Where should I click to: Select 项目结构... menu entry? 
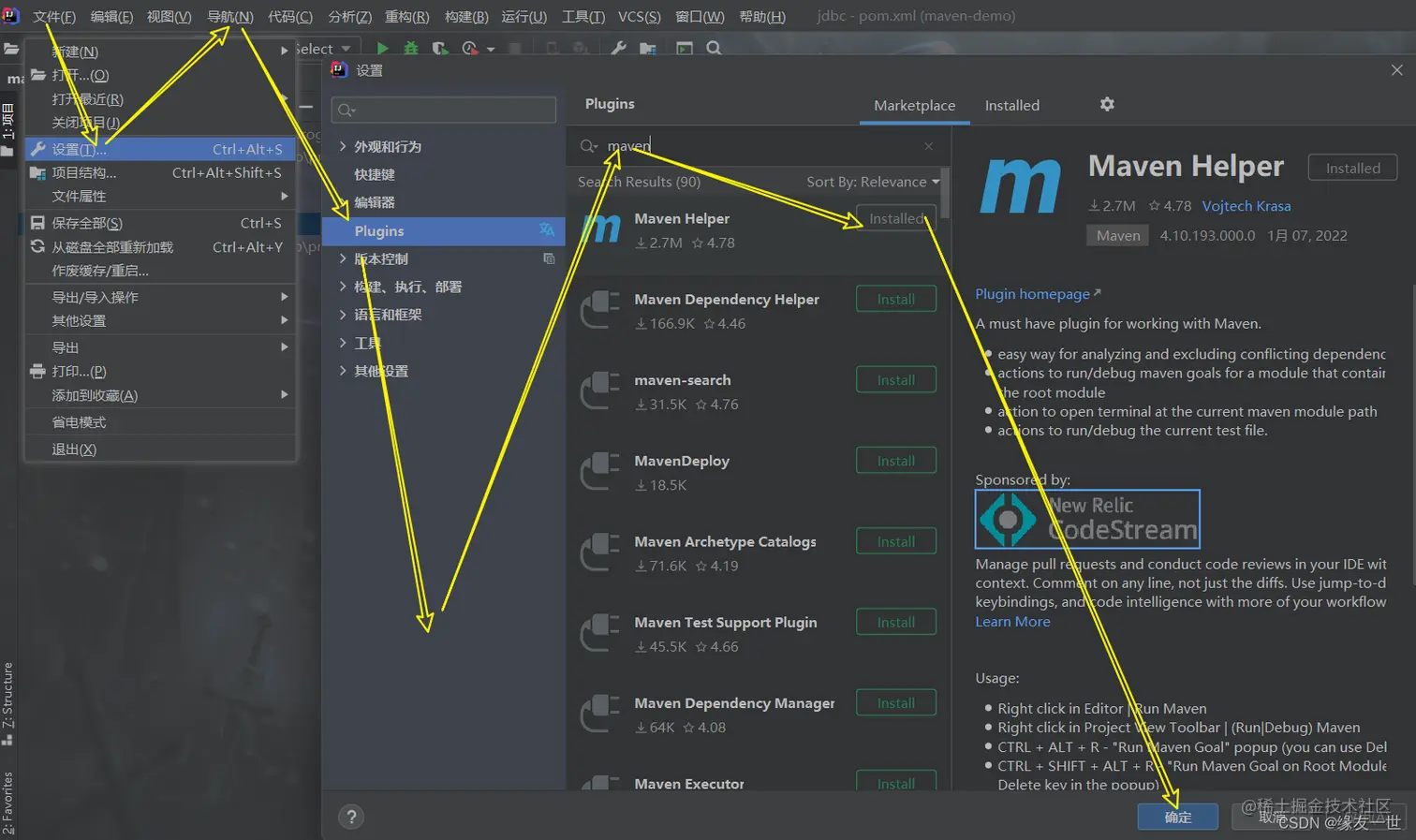point(160,172)
